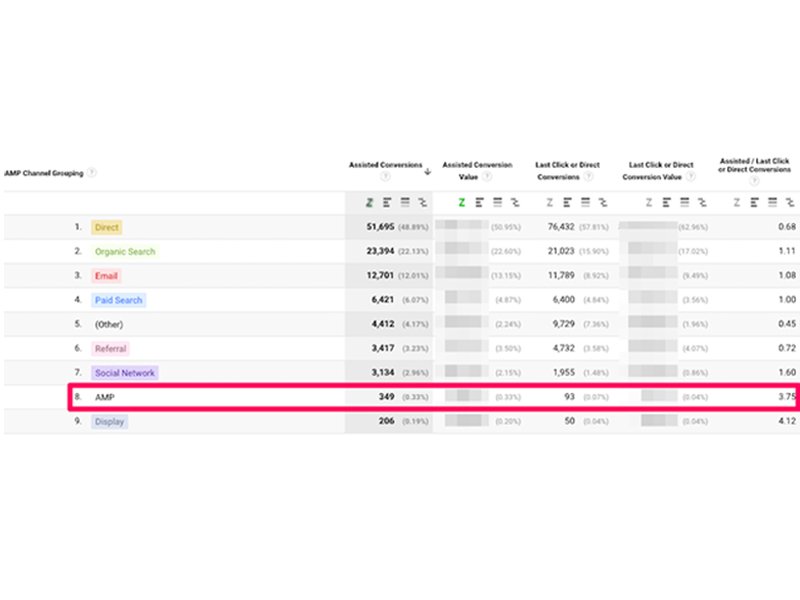Click rightmost zigzag icon under Assisted / Last Click column

tap(788, 202)
